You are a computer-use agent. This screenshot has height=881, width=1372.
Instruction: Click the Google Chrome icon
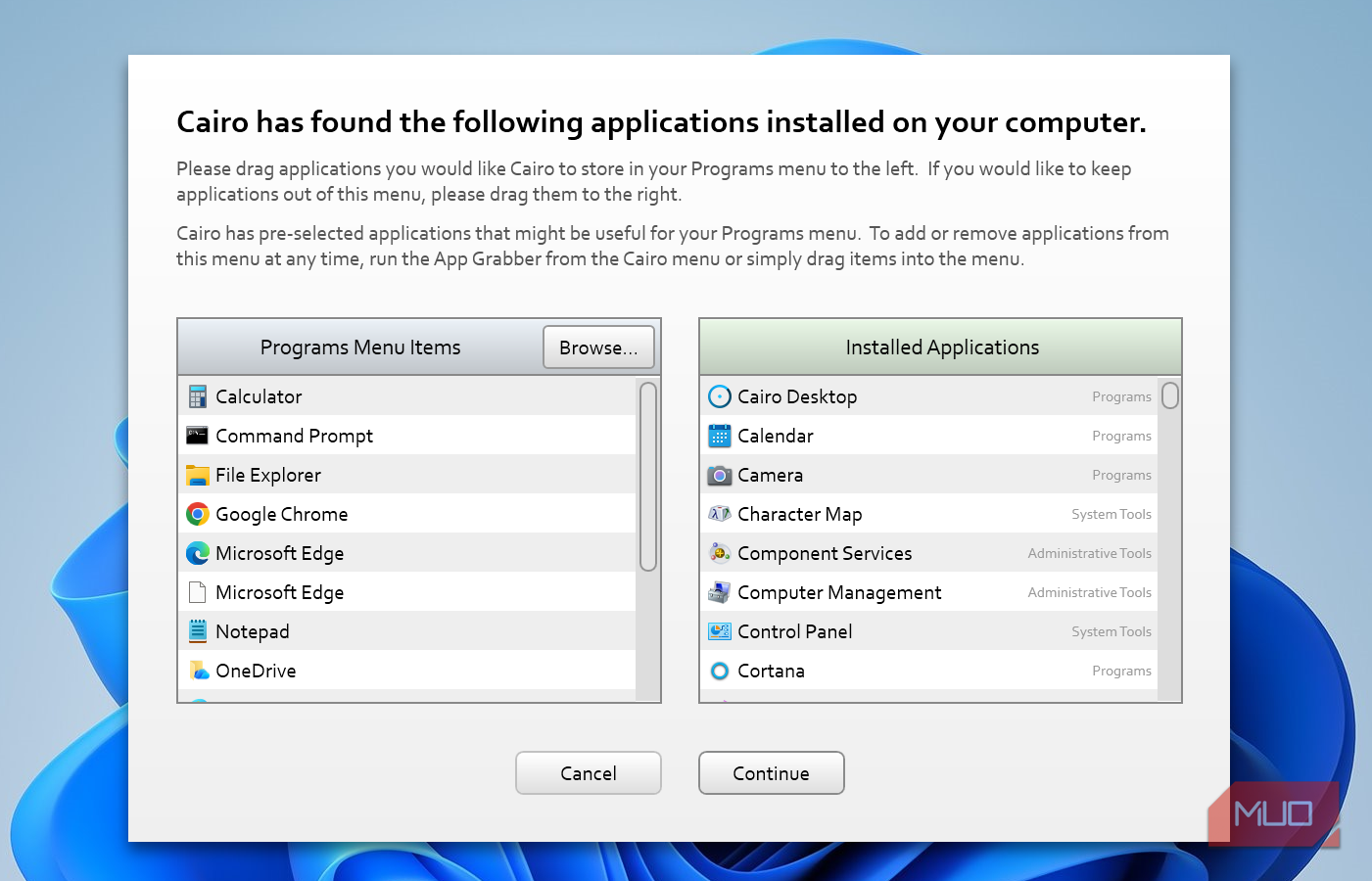(198, 514)
